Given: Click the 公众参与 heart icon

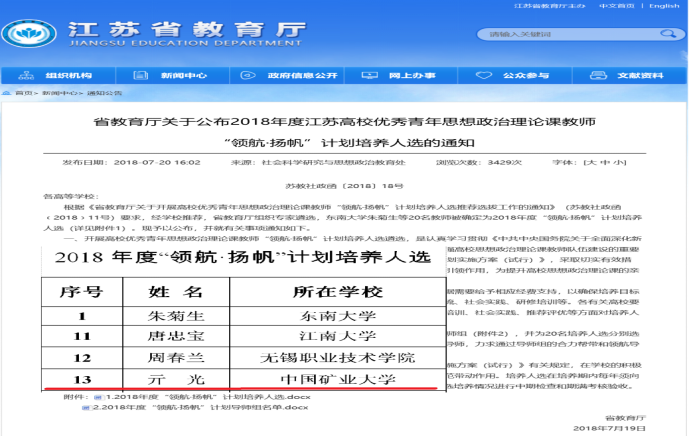Looking at the screenshot, I should 484,75.
